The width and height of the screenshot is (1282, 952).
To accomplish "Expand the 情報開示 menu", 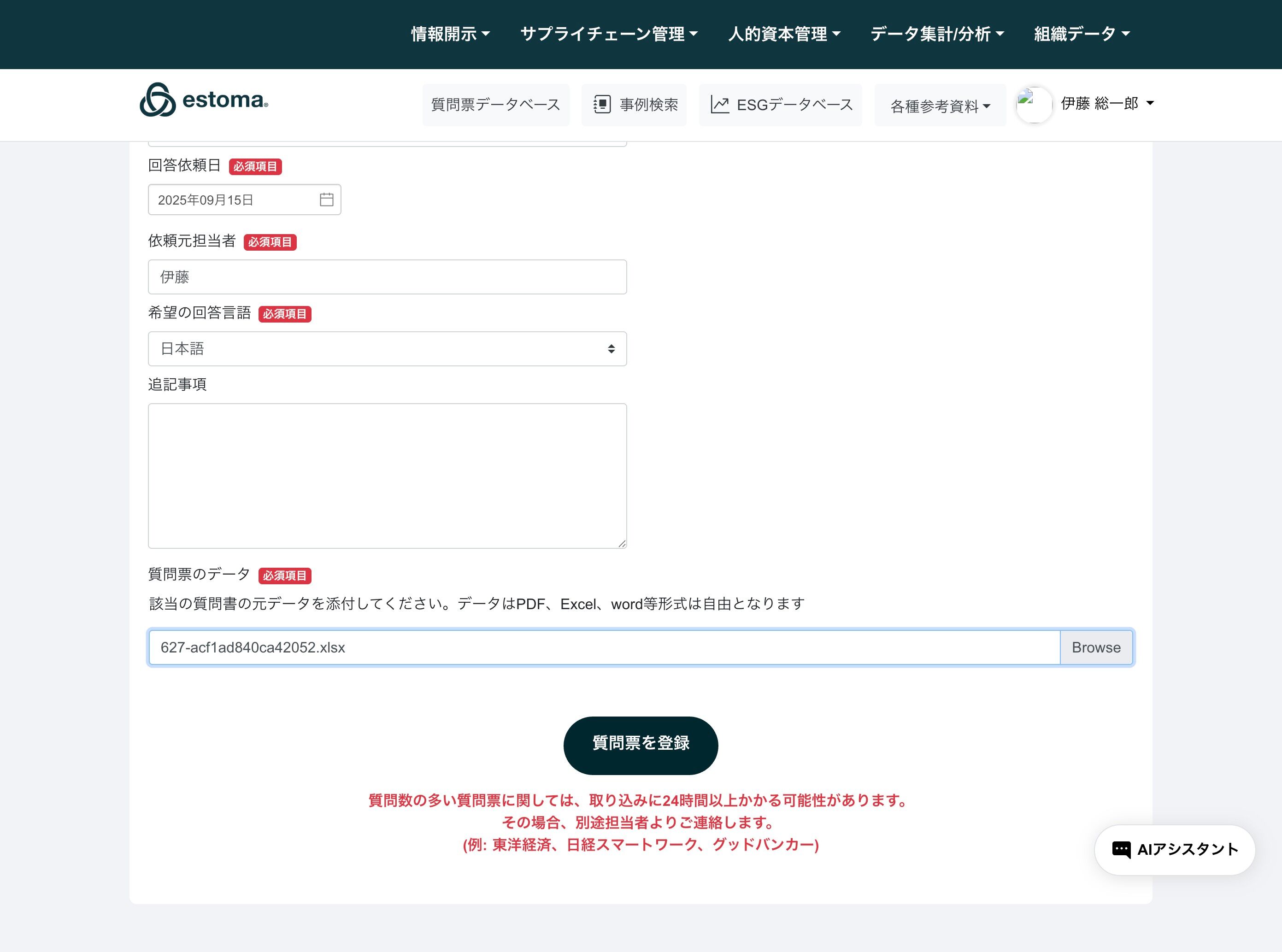I will (450, 34).
